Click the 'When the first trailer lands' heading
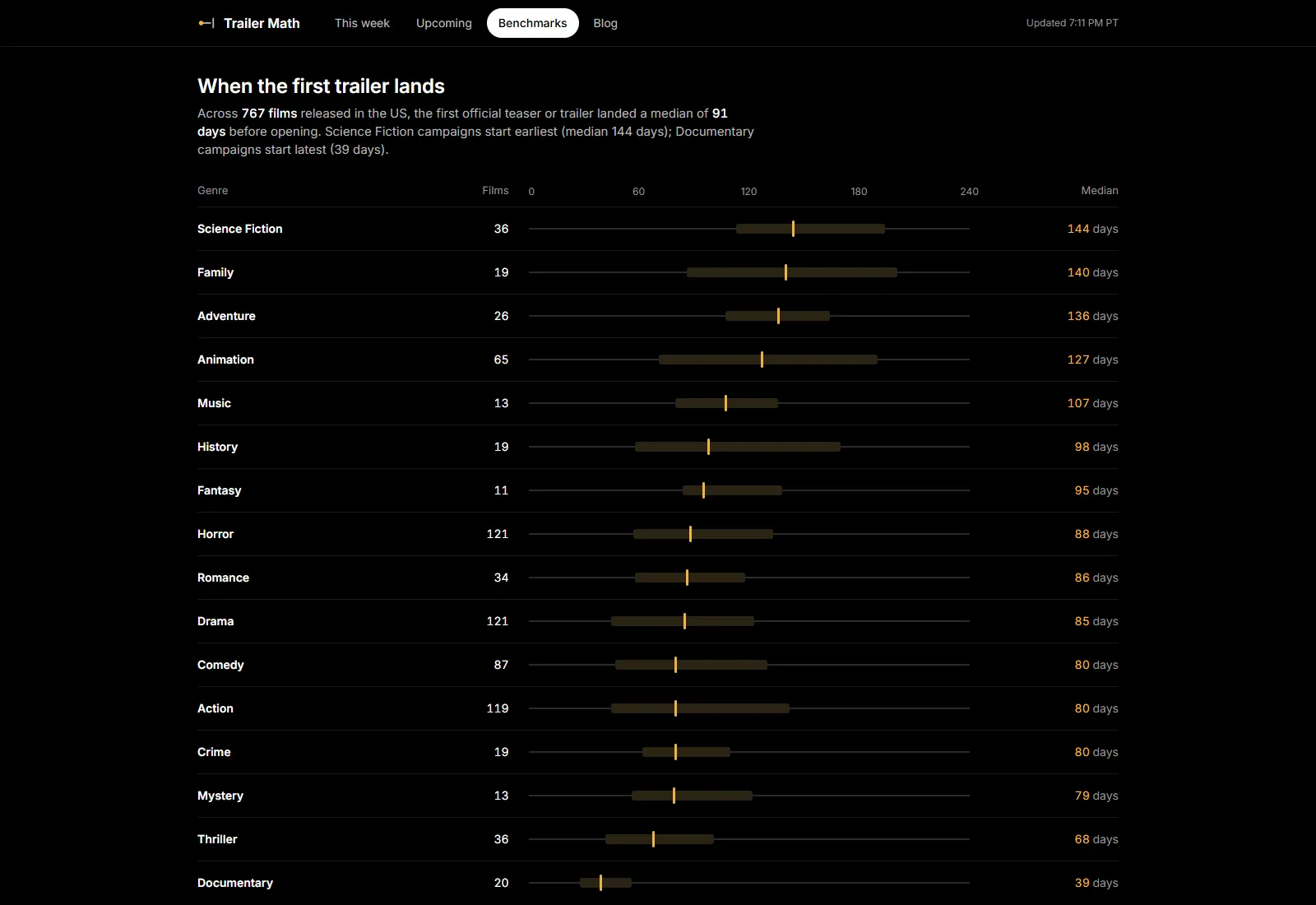This screenshot has height=905, width=1316. (x=321, y=86)
